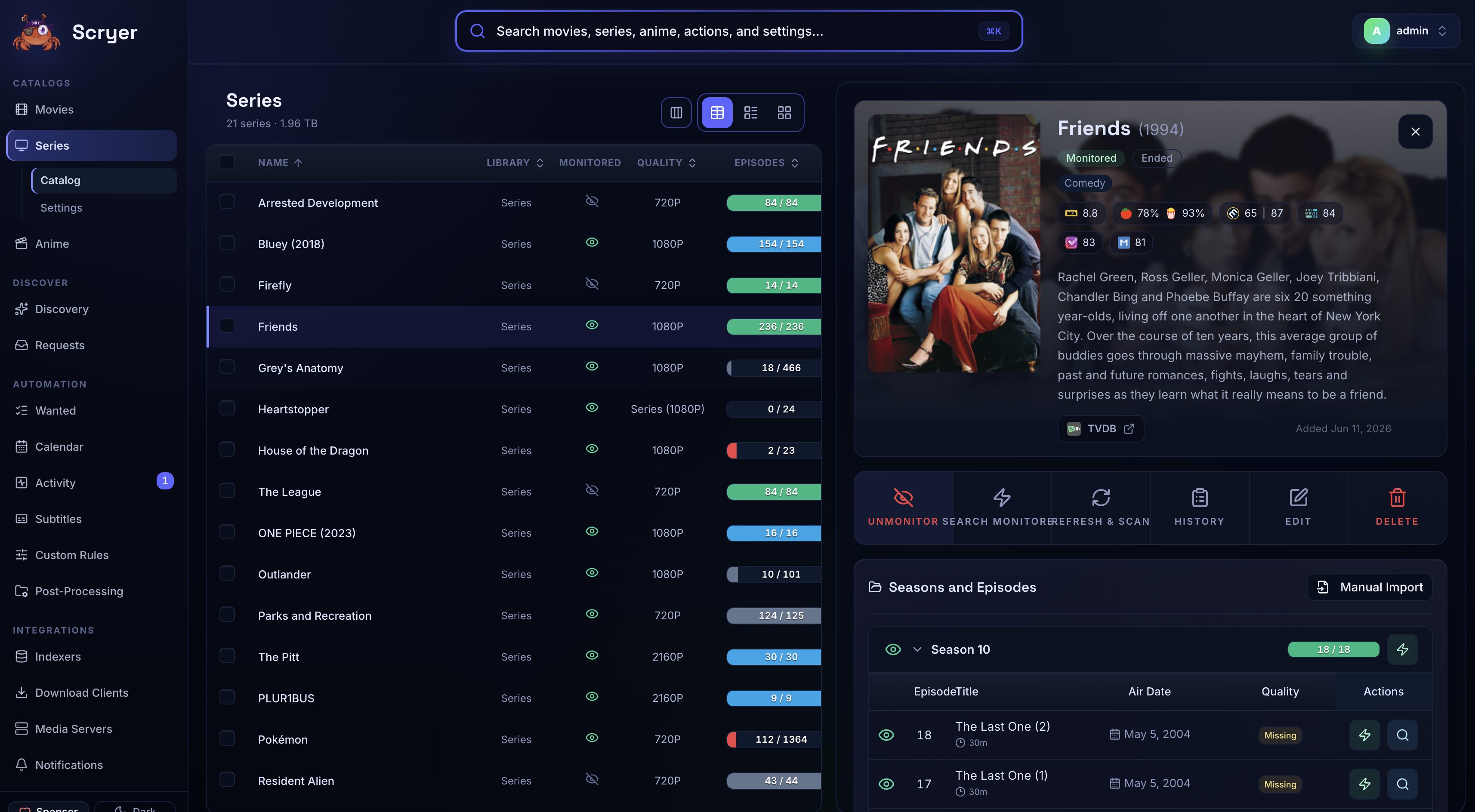
Task: Click IMDb 8.8 rating badge
Action: tap(1081, 213)
